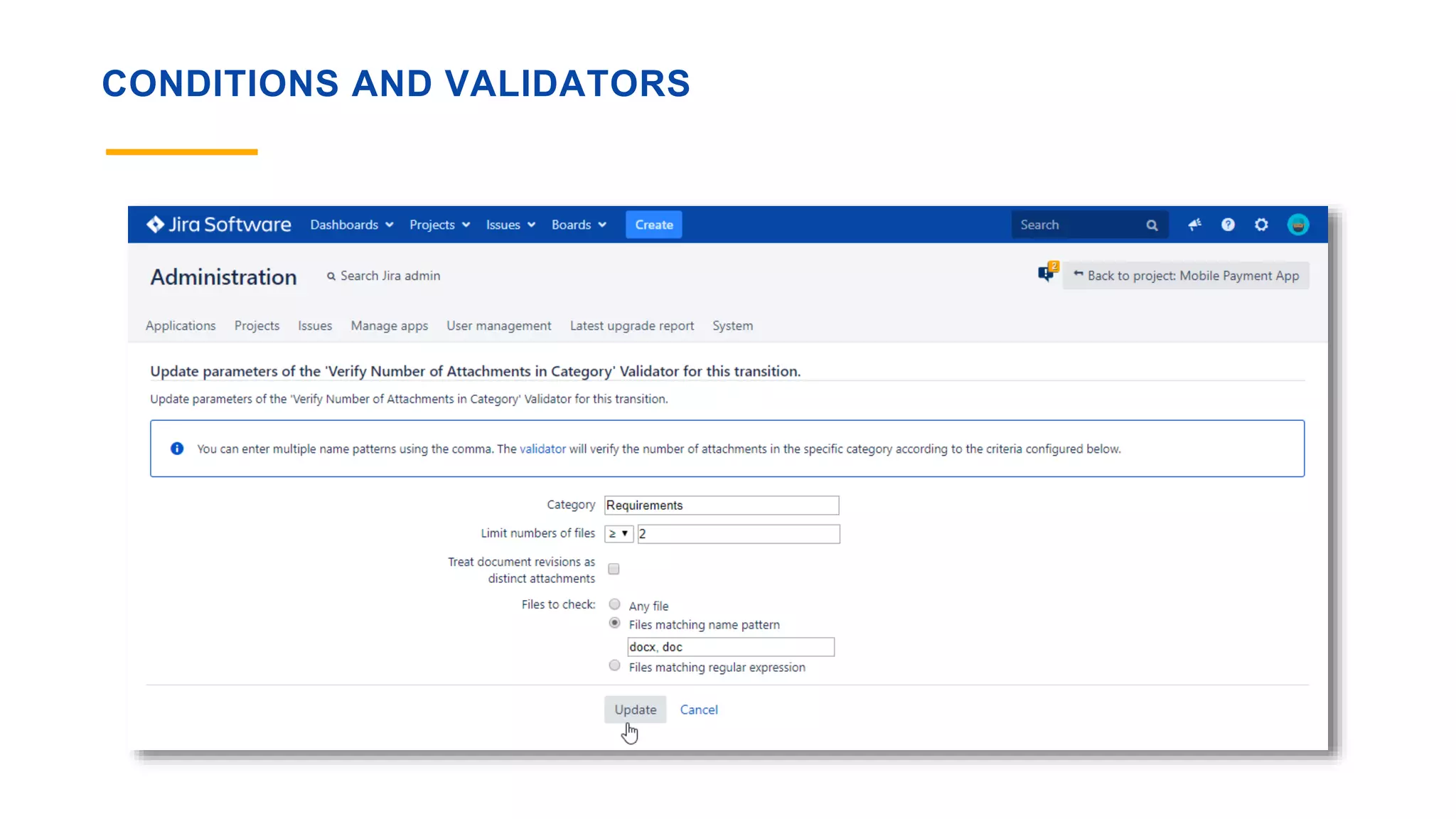Click the blue info icon in message box
This screenshot has height=819, width=1456.
(177, 449)
